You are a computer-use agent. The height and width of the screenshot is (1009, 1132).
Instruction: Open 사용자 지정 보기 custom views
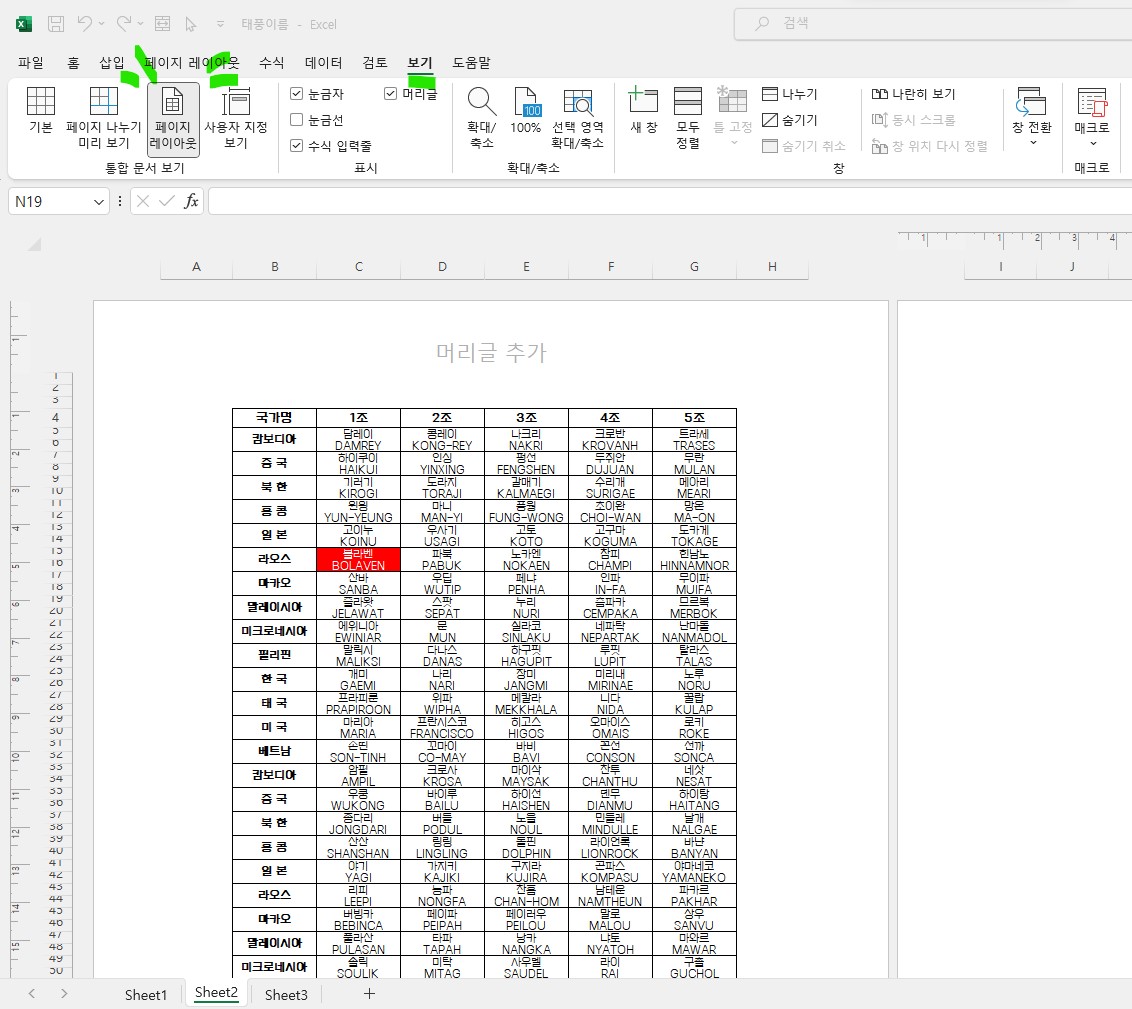235,118
